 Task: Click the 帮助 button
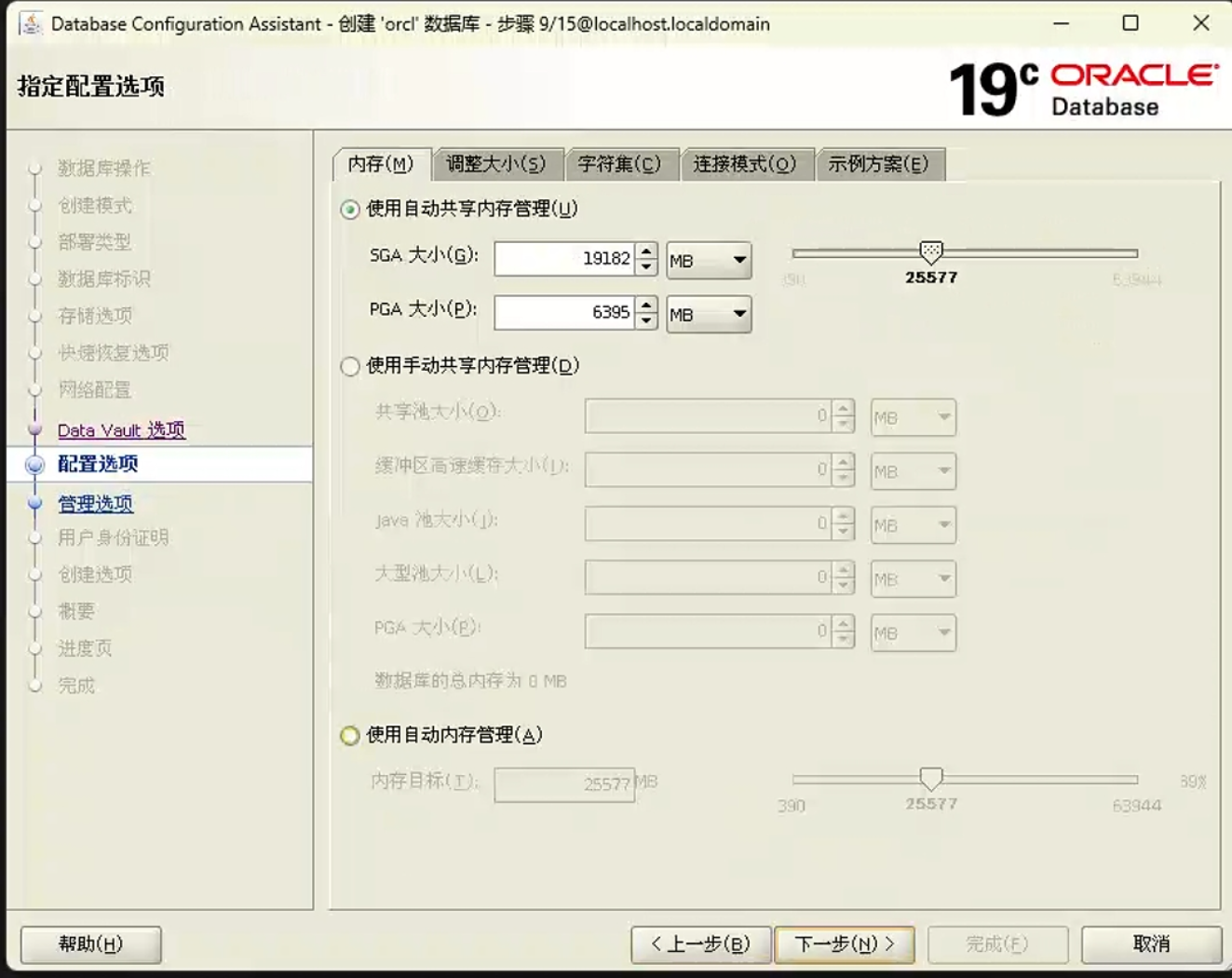90,944
